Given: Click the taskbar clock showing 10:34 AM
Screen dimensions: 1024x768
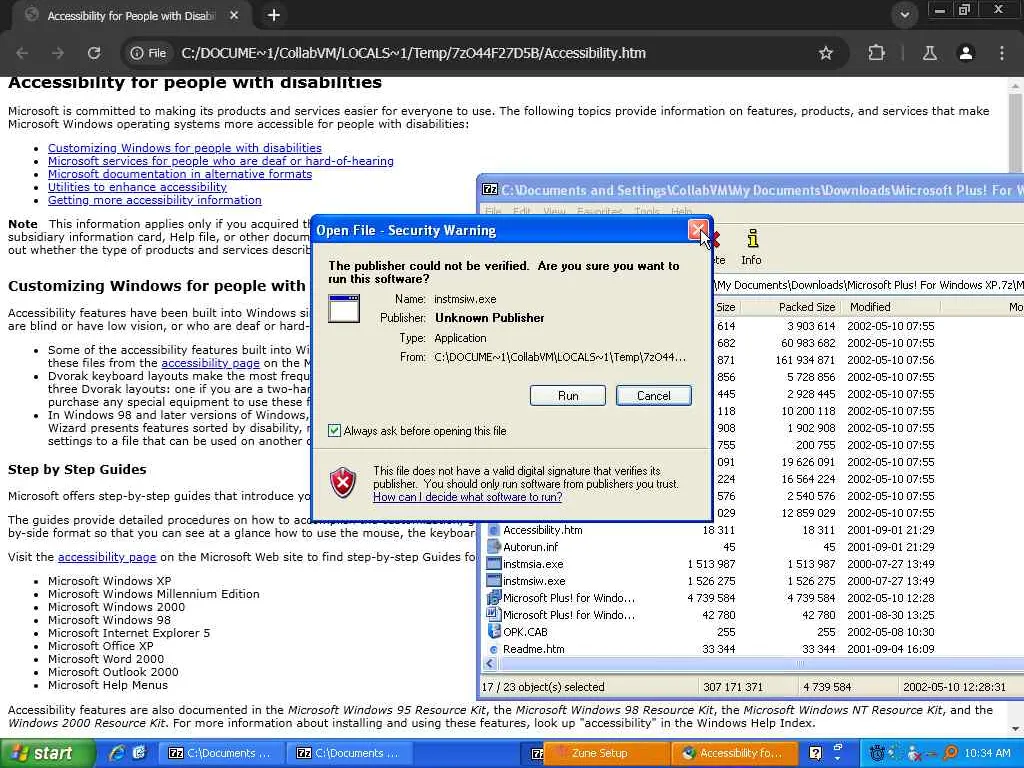Looking at the screenshot, I should coord(987,754).
